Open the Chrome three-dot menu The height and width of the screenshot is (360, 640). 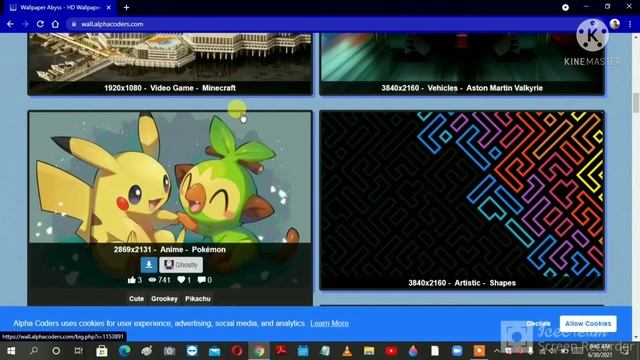click(630, 24)
